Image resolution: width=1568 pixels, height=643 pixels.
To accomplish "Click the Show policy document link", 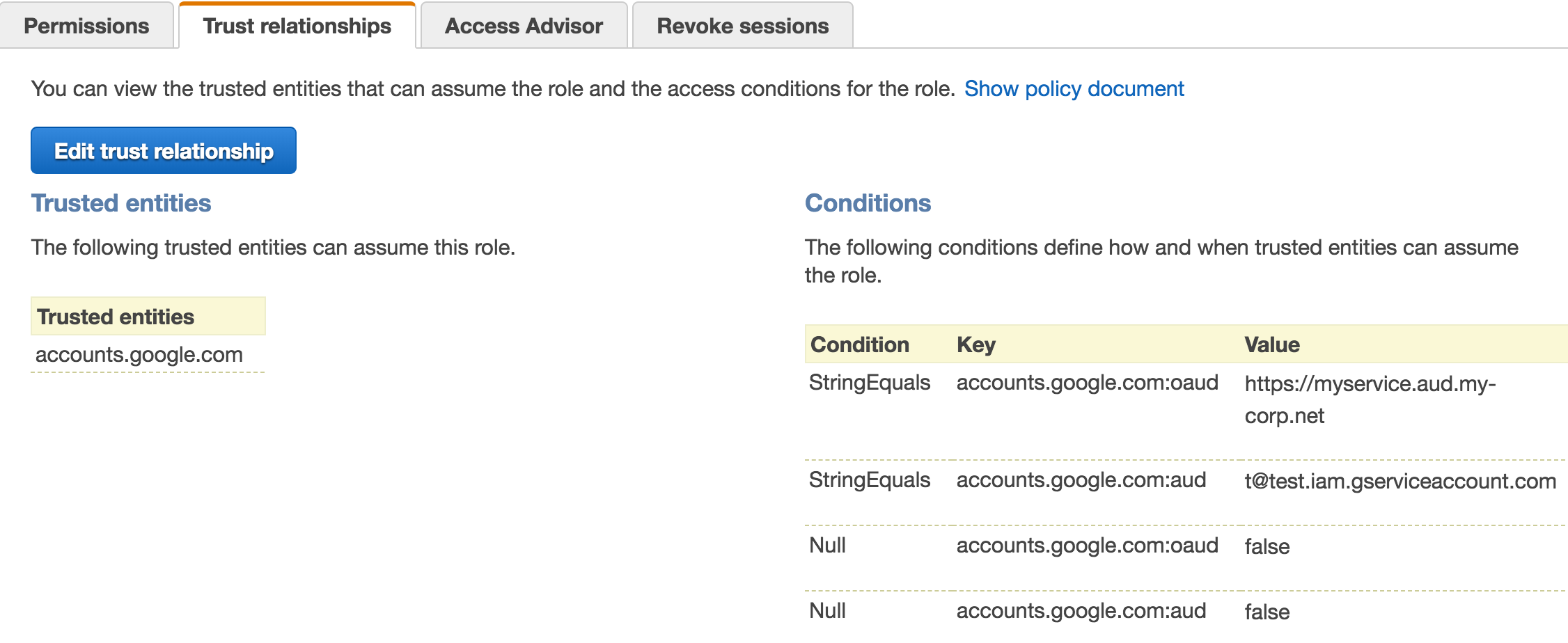I will (x=1074, y=88).
